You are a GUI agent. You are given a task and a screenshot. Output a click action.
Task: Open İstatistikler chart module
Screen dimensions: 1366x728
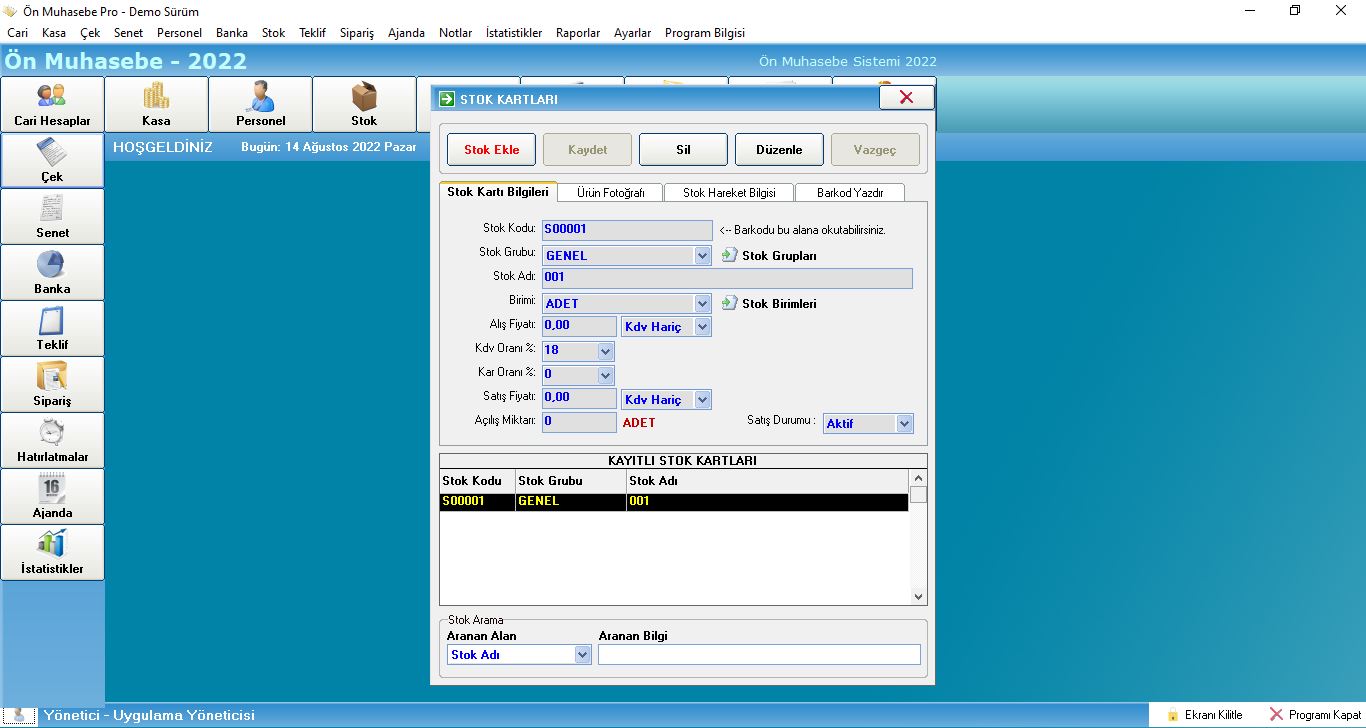(x=52, y=553)
